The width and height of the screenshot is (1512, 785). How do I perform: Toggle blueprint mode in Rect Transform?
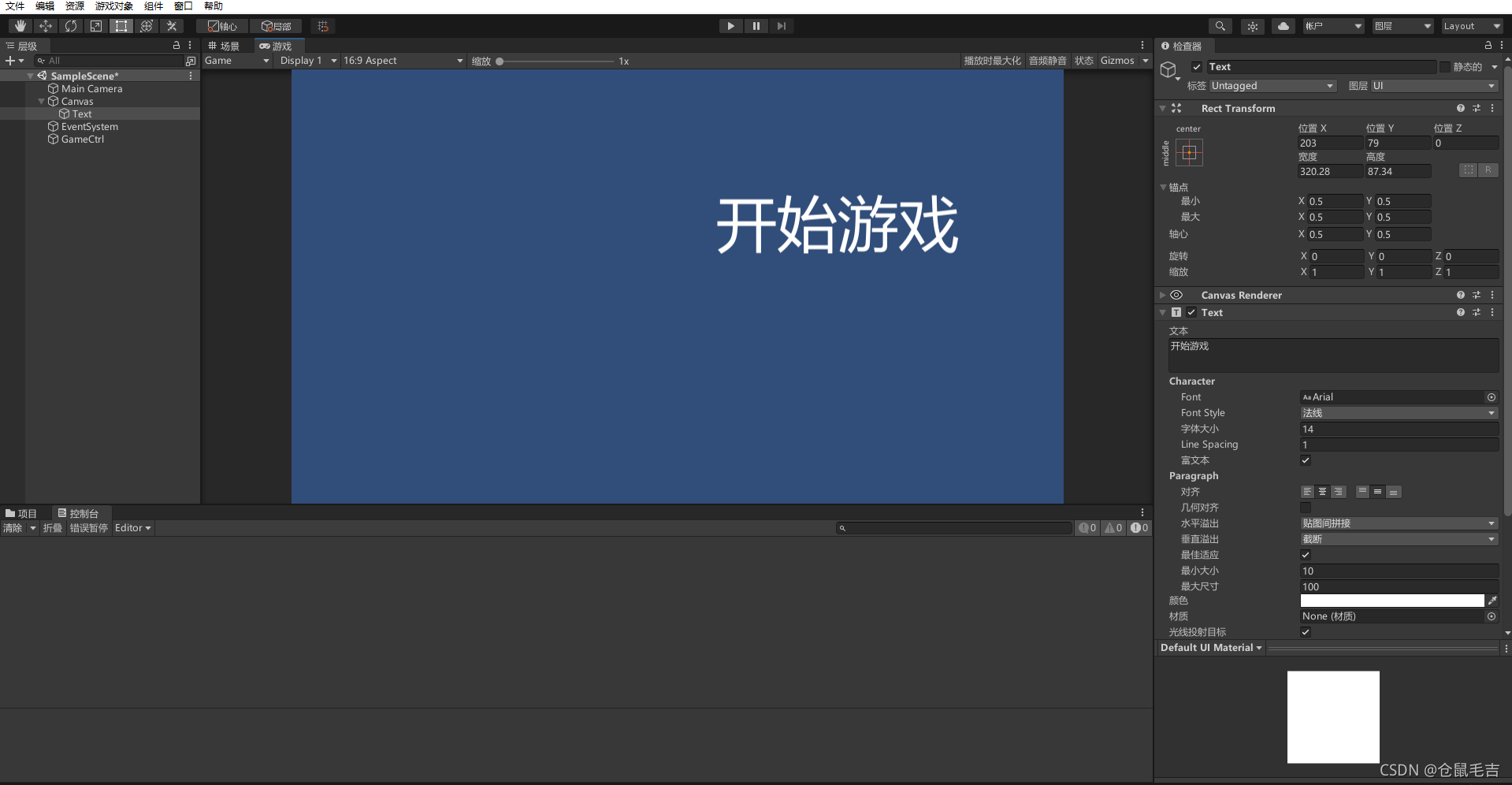pyautogui.click(x=1468, y=169)
